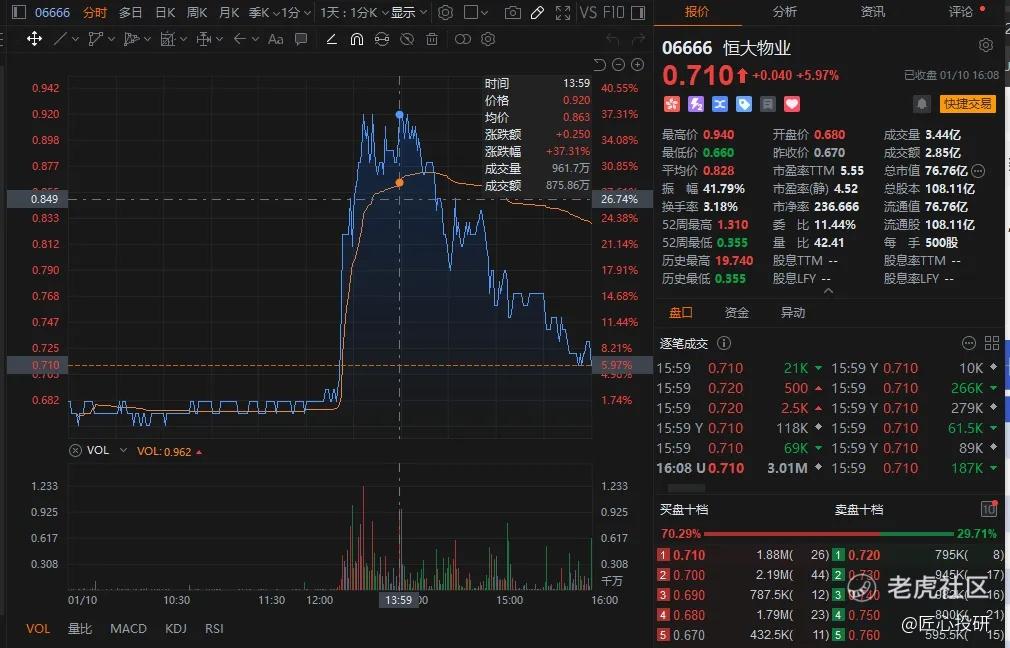Reset chart zoom with the undo arrow
This screenshot has height=648, width=1010.
click(x=600, y=64)
